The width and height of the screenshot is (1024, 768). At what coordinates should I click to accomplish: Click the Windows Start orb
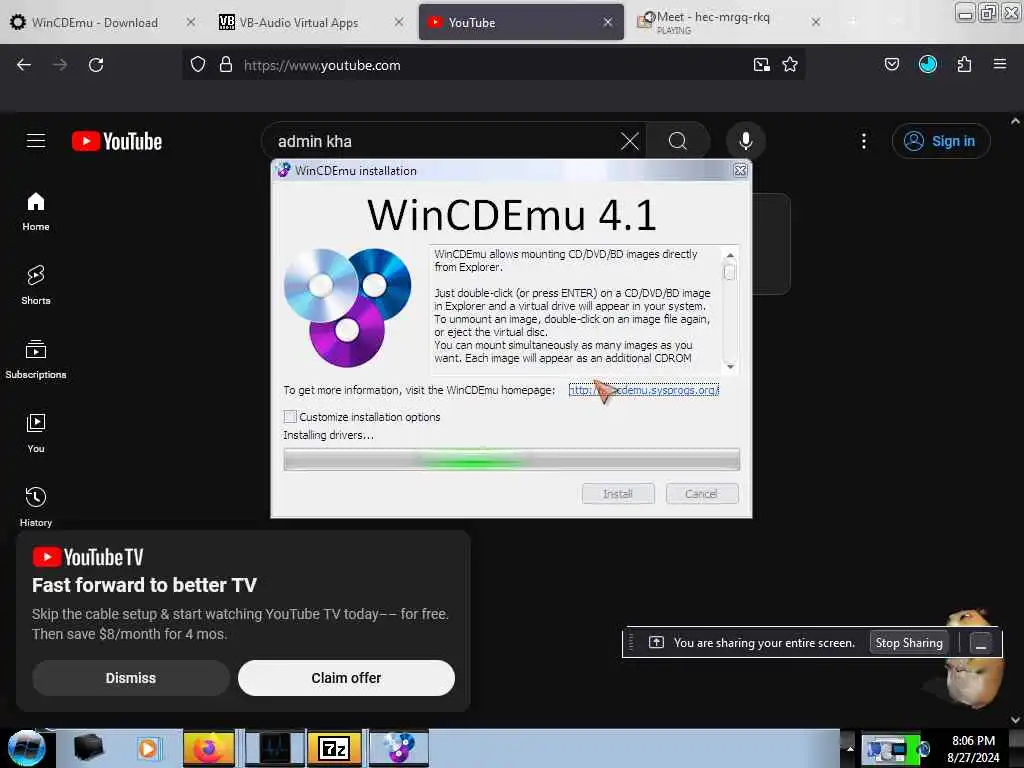click(27, 748)
